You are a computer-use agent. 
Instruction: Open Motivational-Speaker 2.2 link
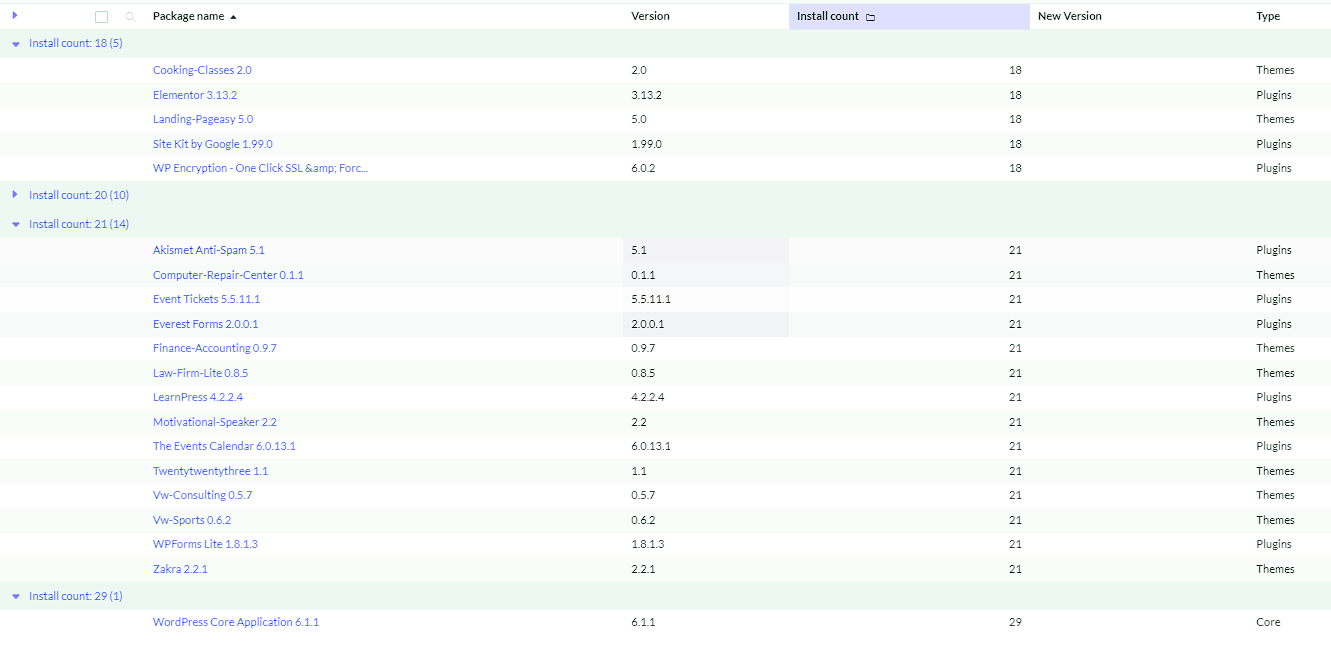coord(215,422)
